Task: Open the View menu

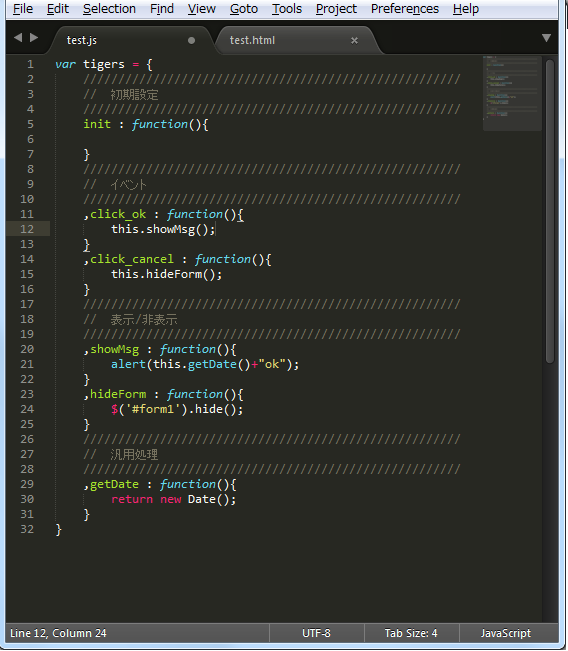Action: click(202, 9)
